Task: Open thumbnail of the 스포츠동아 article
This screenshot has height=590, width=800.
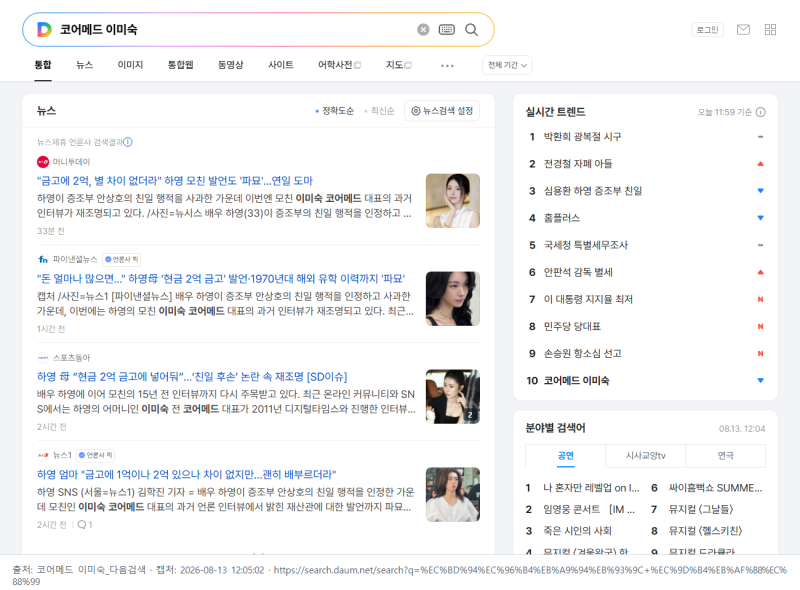Action: (x=453, y=397)
